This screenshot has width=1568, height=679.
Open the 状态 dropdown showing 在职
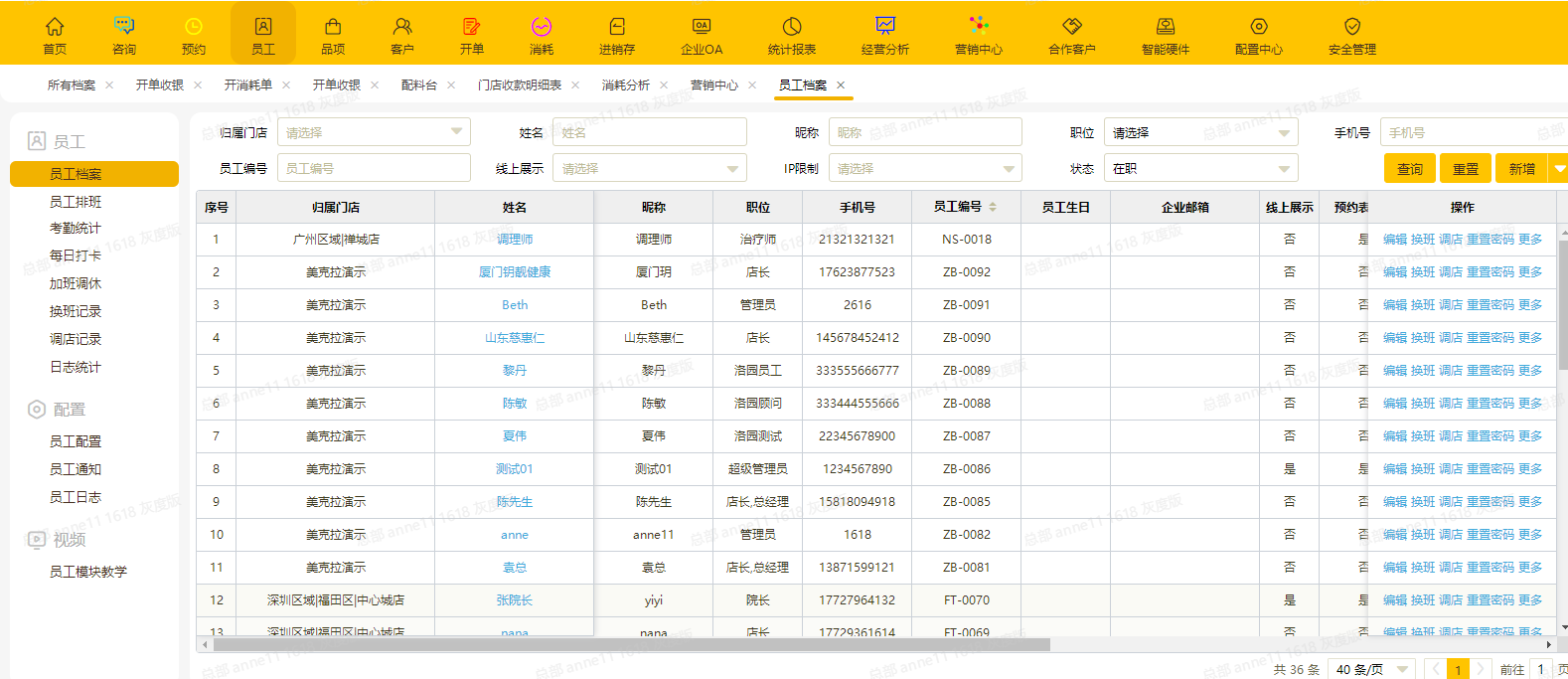pyautogui.click(x=1201, y=168)
